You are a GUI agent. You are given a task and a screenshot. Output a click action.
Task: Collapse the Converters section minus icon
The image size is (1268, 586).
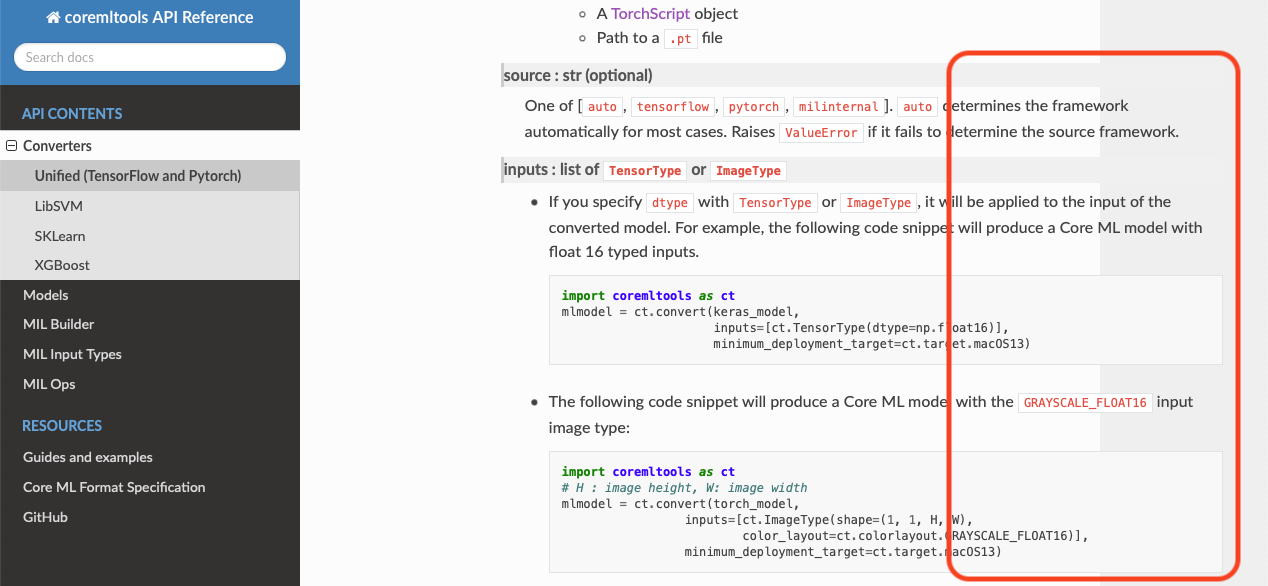pyautogui.click(x=12, y=146)
